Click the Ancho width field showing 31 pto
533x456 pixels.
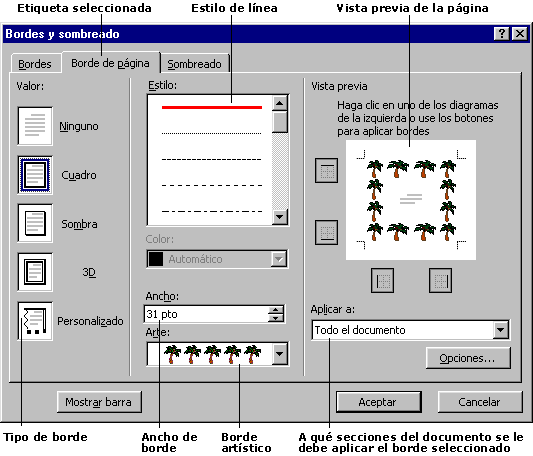point(206,314)
